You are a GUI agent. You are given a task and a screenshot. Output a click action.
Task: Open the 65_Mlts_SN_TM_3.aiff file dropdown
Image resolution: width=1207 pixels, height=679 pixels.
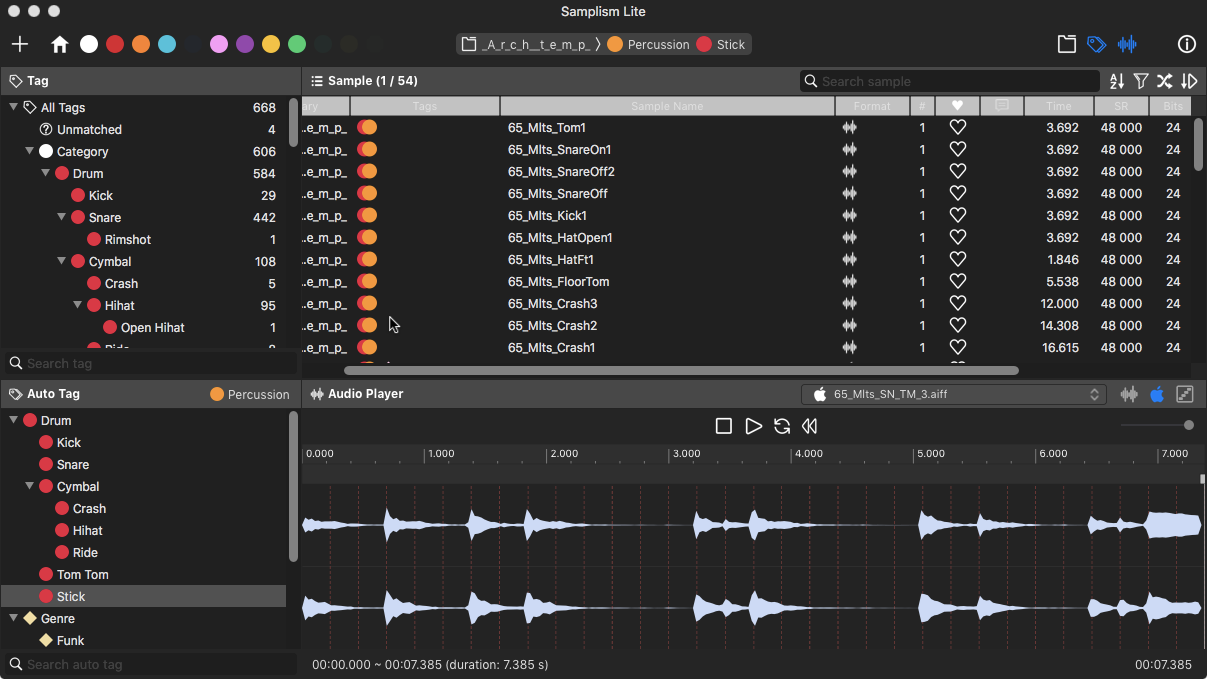point(954,394)
